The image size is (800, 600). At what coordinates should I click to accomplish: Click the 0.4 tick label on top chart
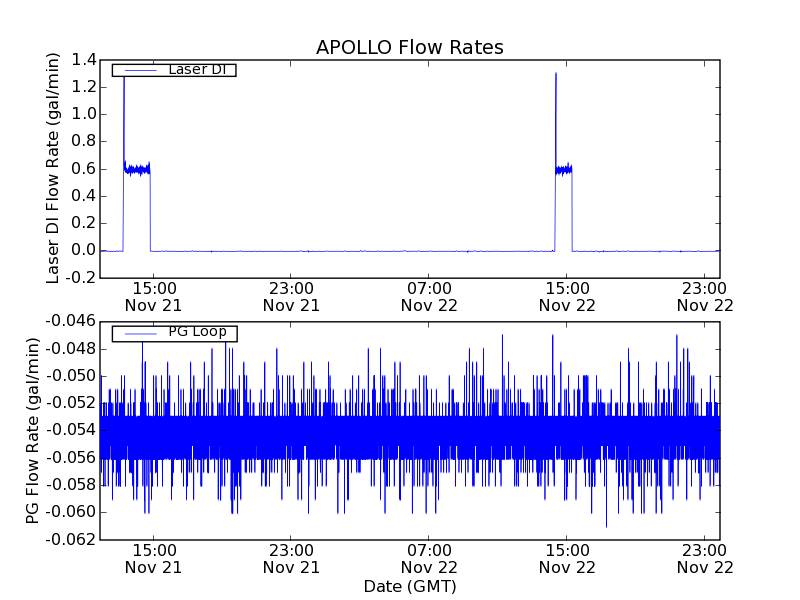pyautogui.click(x=84, y=196)
